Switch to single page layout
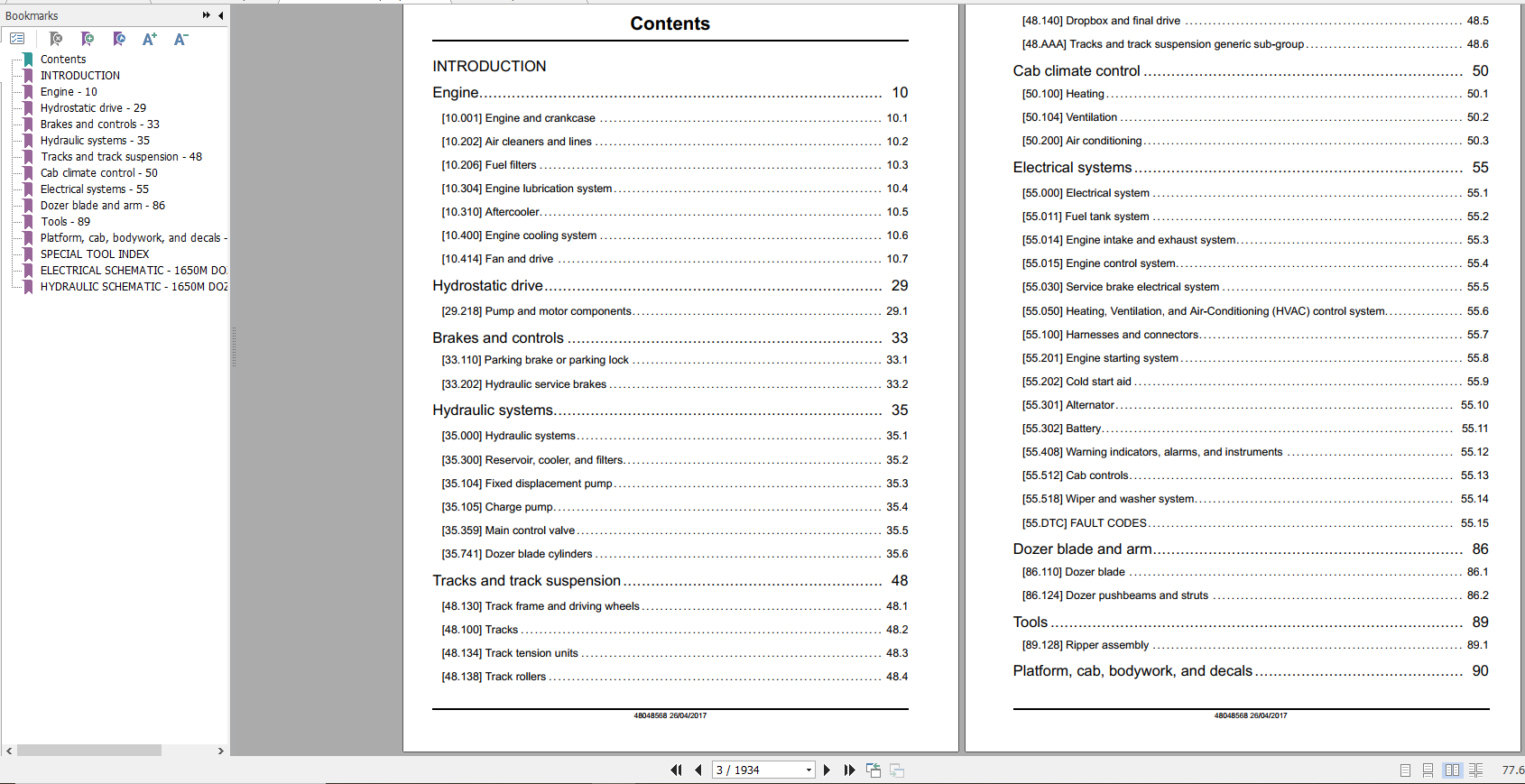 (1405, 770)
